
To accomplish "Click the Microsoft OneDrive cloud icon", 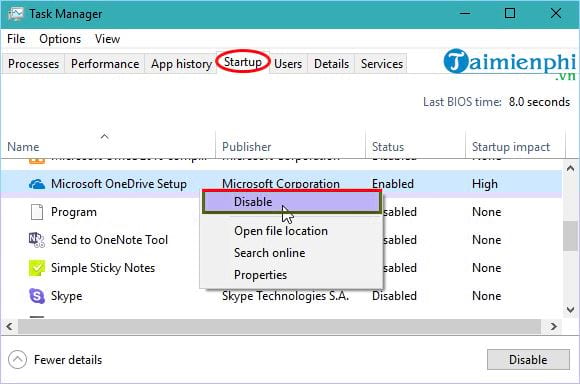I will point(37,184).
